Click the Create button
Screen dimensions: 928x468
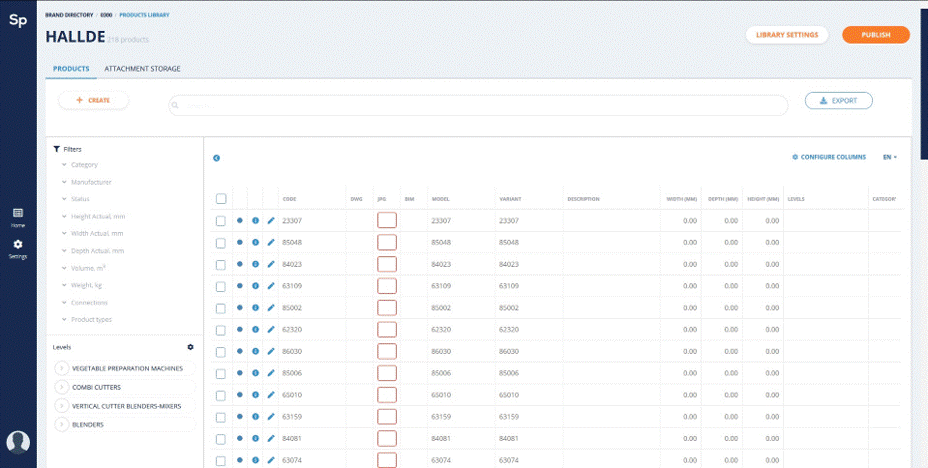tap(94, 100)
